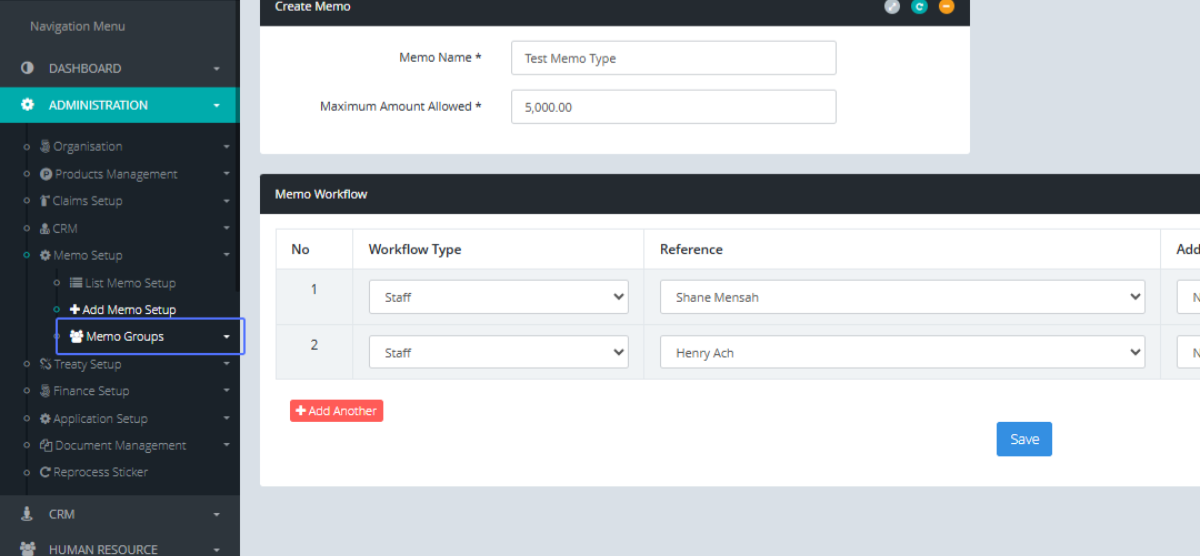Click the Memo Name text field
Screen dimensions: 1200x556
673,58
